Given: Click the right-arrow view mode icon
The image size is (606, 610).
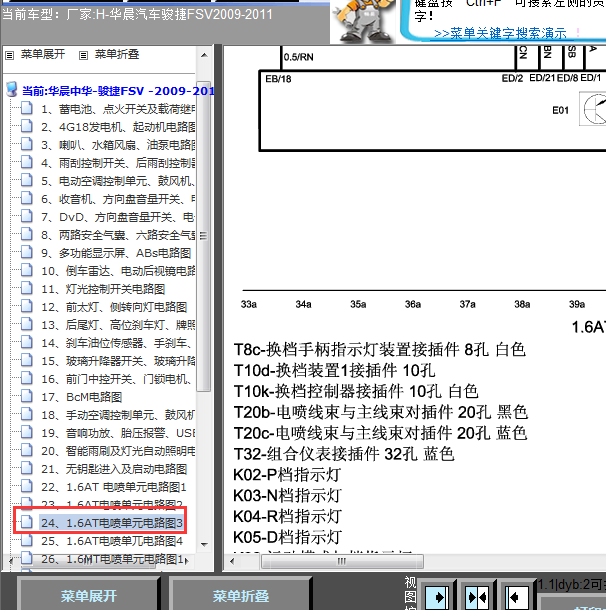Looking at the screenshot, I should point(437,597).
